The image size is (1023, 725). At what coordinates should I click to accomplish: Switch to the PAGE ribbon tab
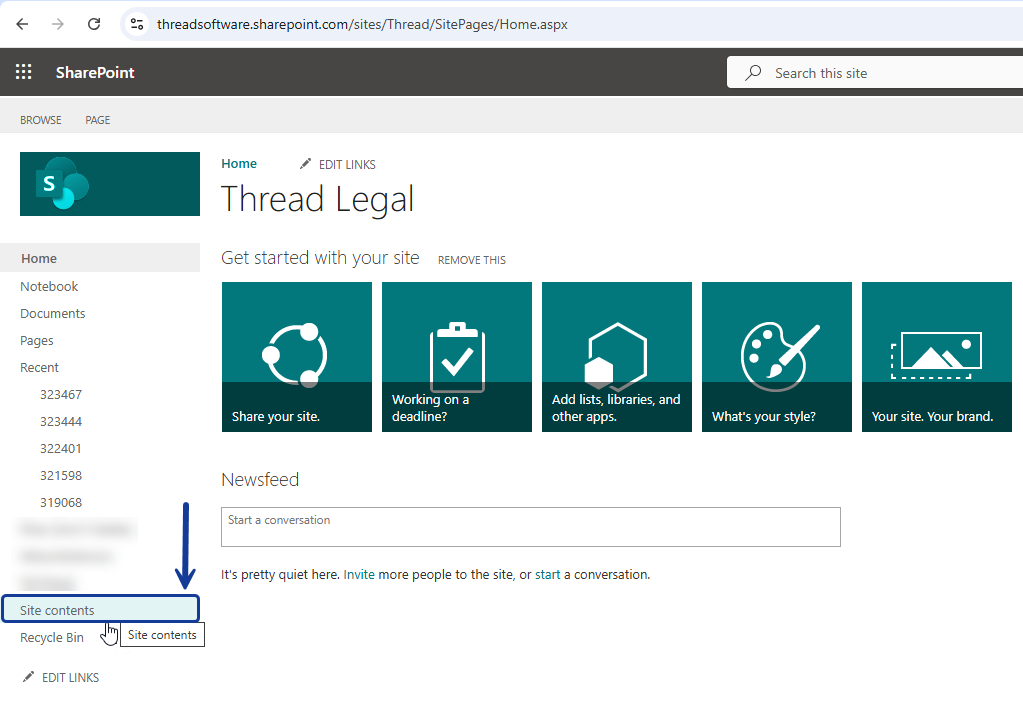(x=98, y=120)
